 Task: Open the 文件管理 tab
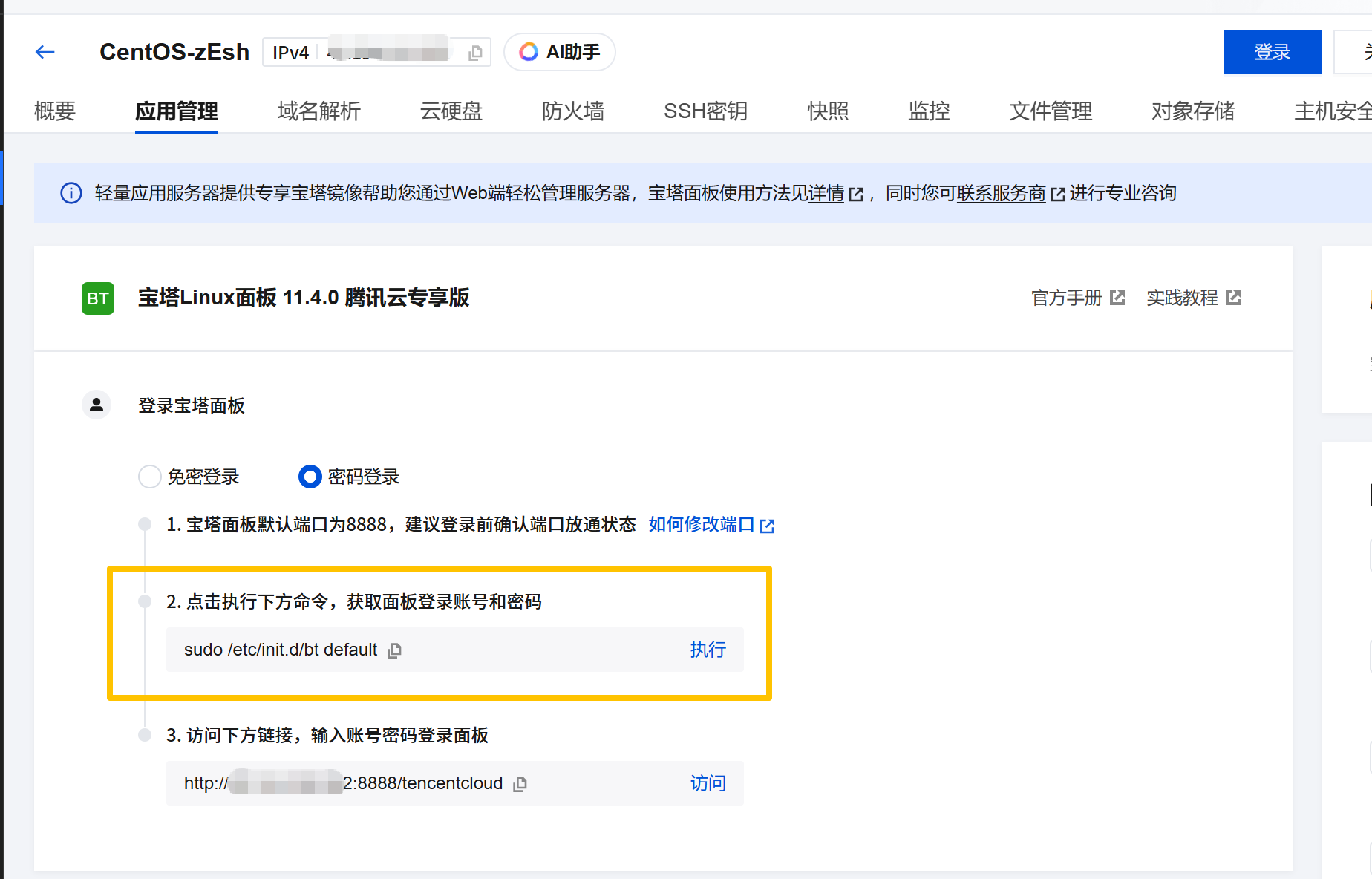click(1051, 111)
